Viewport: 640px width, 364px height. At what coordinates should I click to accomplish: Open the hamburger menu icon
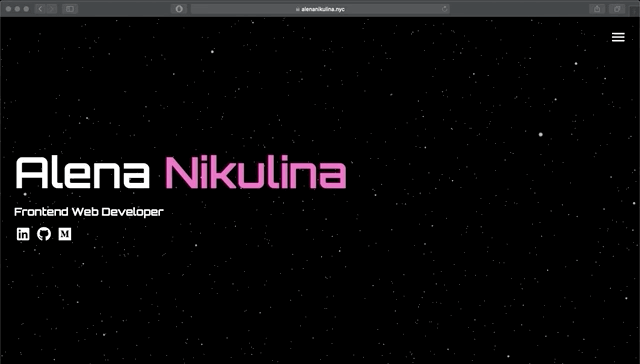point(618,37)
